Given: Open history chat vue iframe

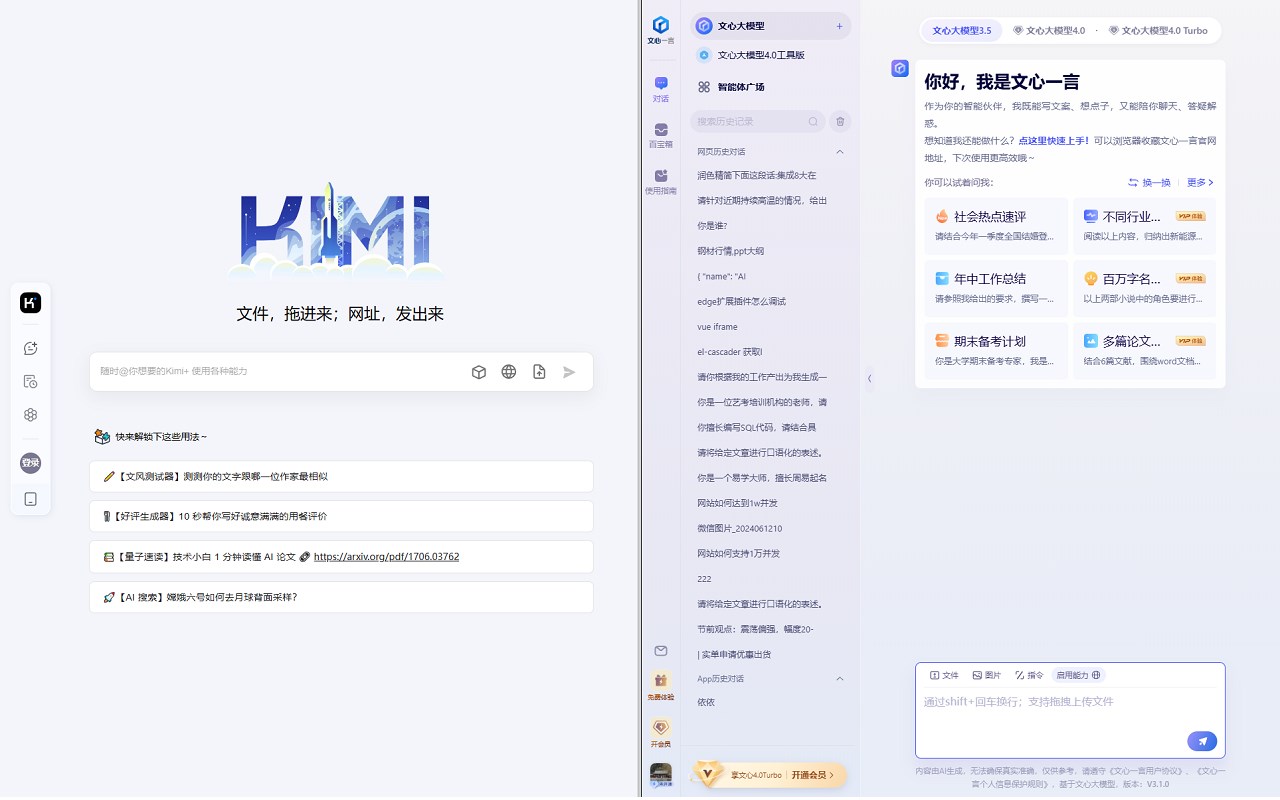Looking at the screenshot, I should 717,327.
